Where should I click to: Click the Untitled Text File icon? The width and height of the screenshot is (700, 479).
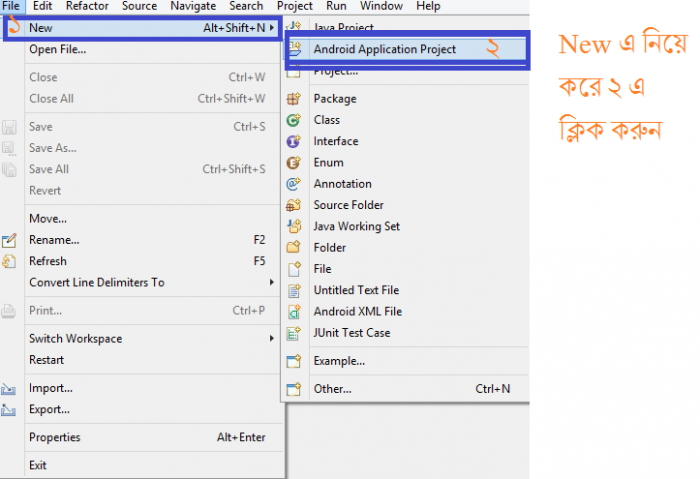point(293,290)
